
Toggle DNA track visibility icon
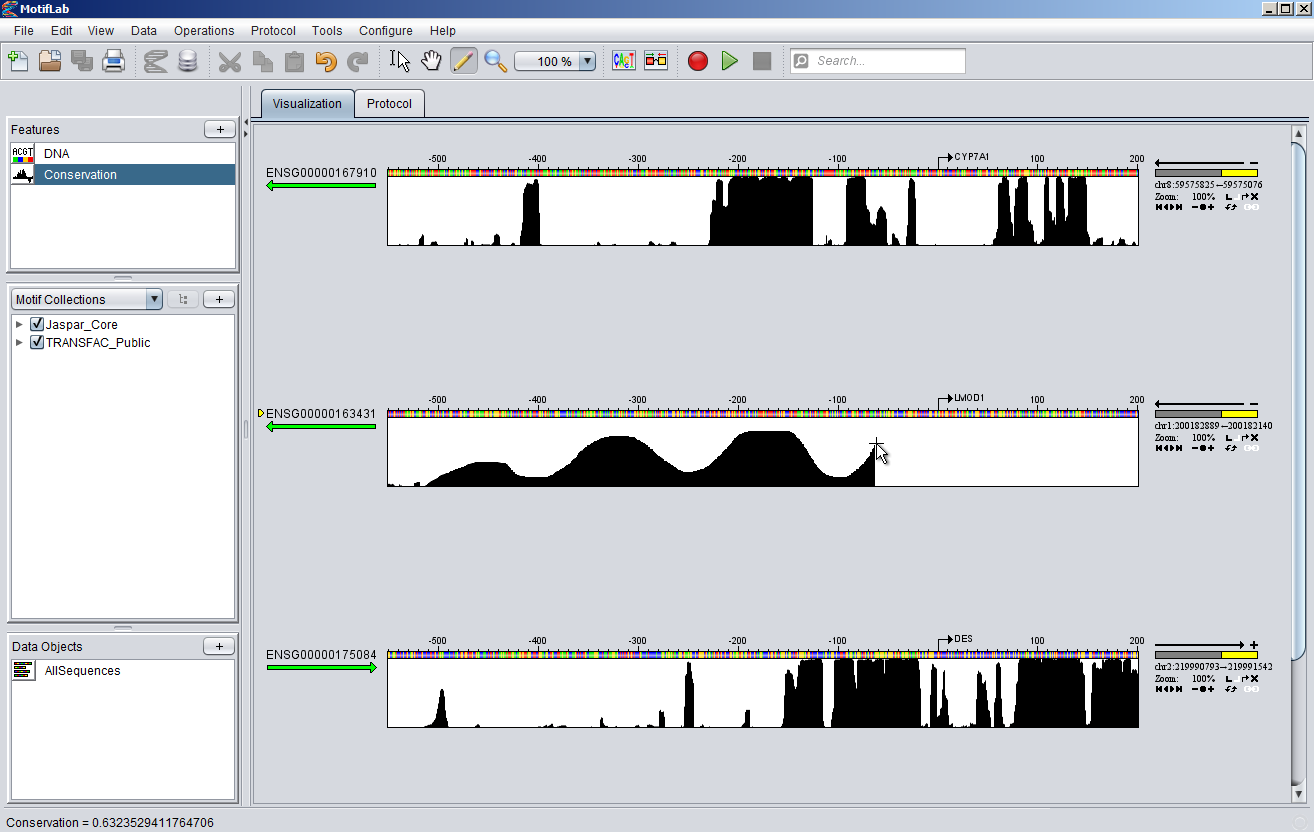coord(22,154)
